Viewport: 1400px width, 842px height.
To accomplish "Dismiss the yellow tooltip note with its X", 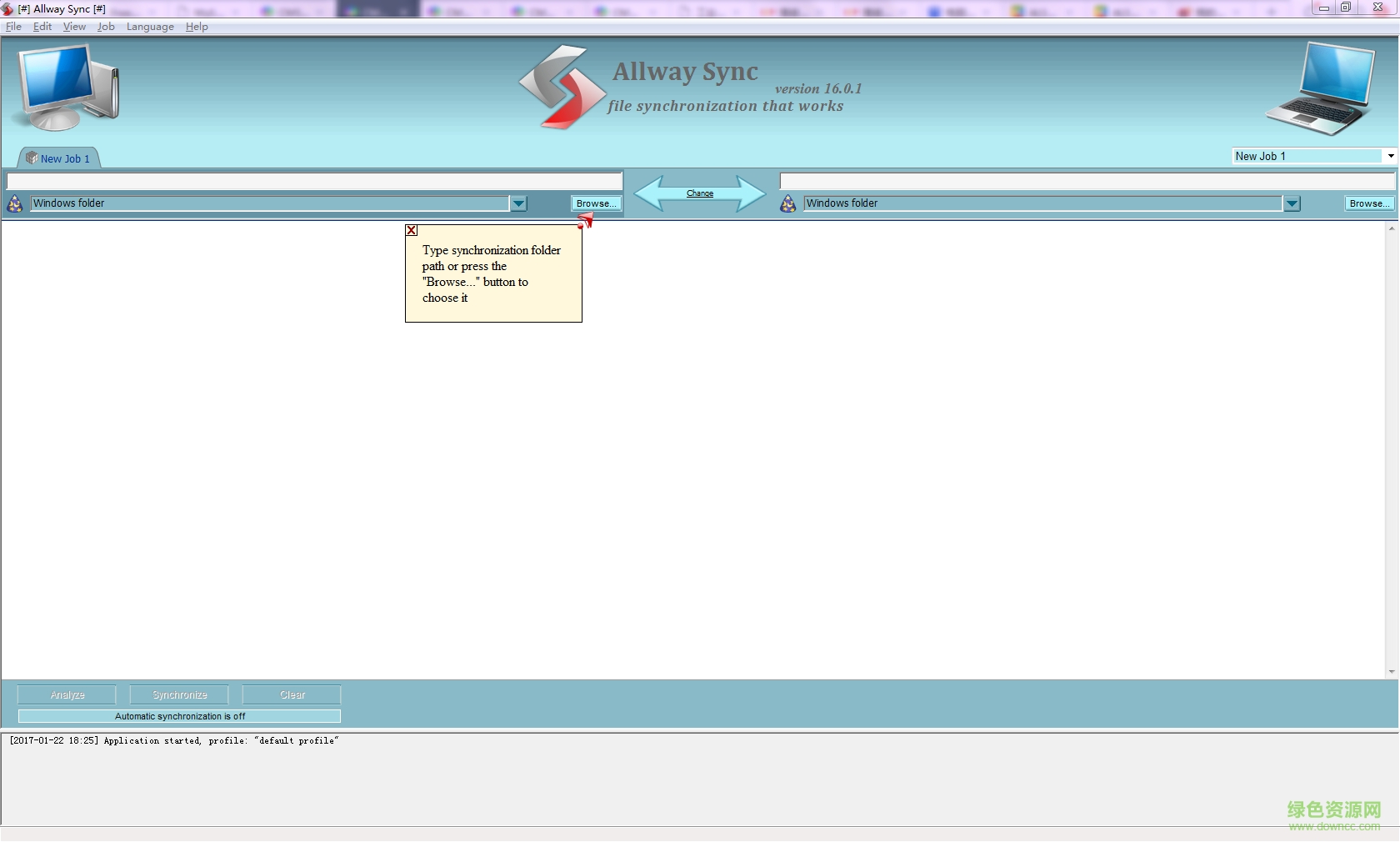I will 411,231.
